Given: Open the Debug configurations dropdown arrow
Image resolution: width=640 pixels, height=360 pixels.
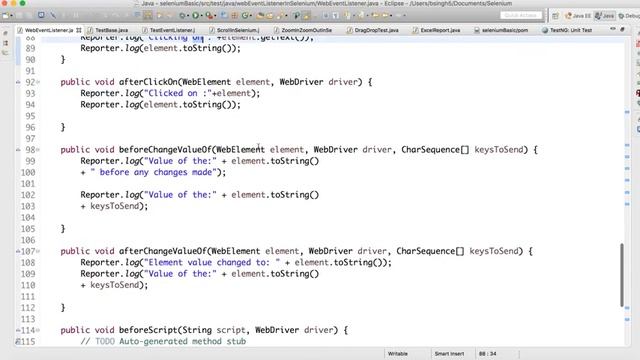Looking at the screenshot, I should tap(187, 16).
